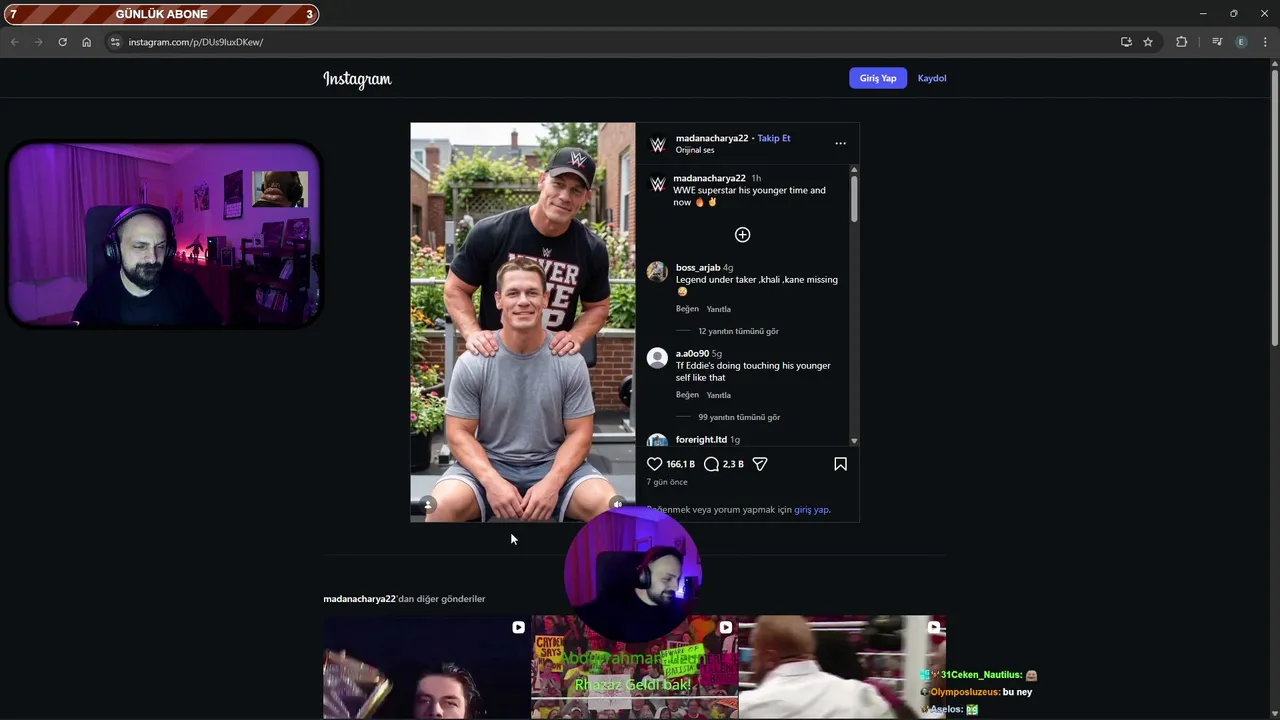The image size is (1280, 720).
Task: Open media controls icon in toolbar
Action: (x=1217, y=42)
